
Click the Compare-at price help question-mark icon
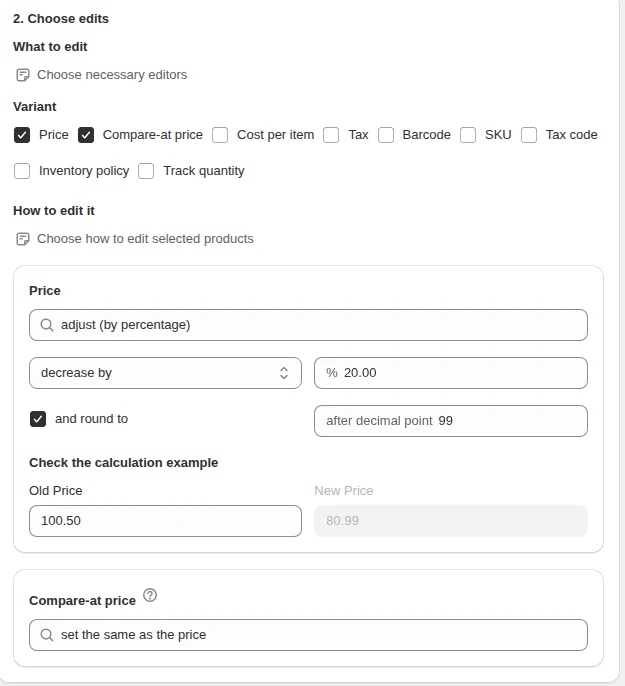pos(150,595)
